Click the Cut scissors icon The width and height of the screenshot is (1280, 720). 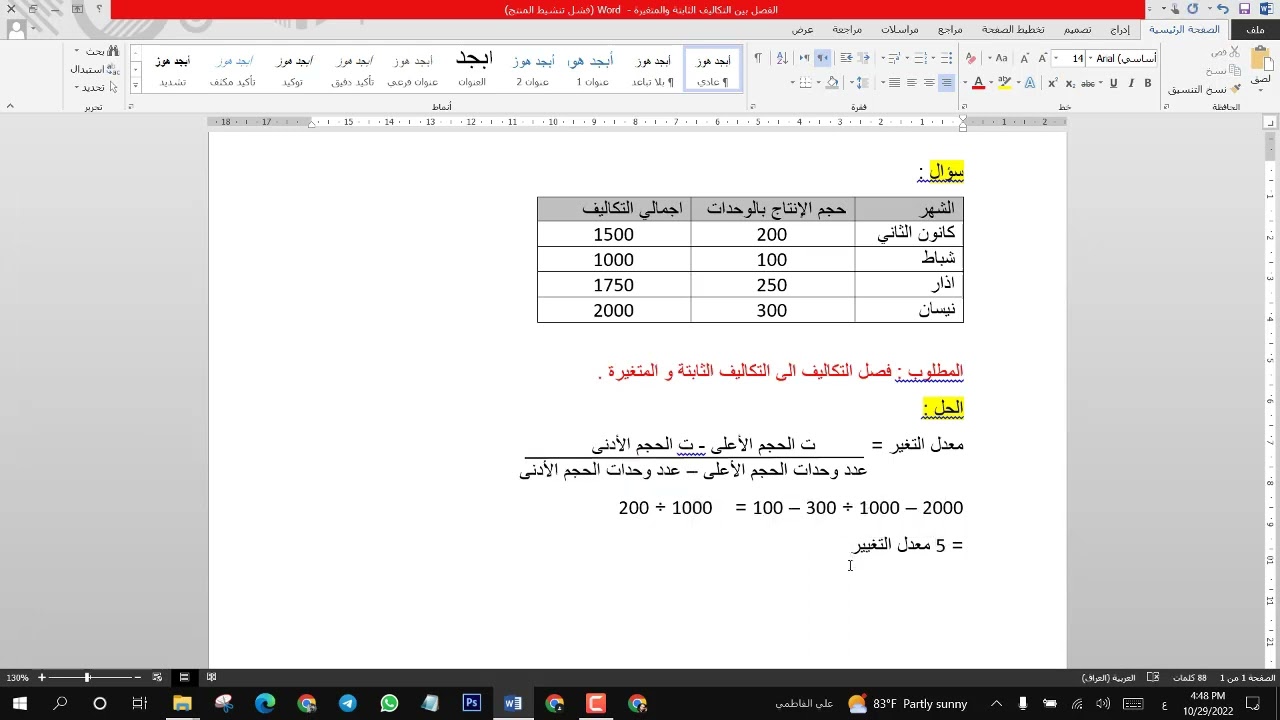pyautogui.click(x=1233, y=52)
